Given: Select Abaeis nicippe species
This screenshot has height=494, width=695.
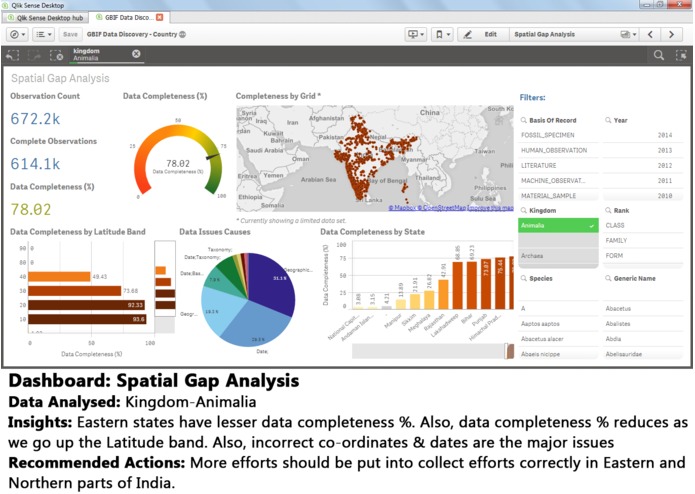Looking at the screenshot, I should tap(558, 354).
